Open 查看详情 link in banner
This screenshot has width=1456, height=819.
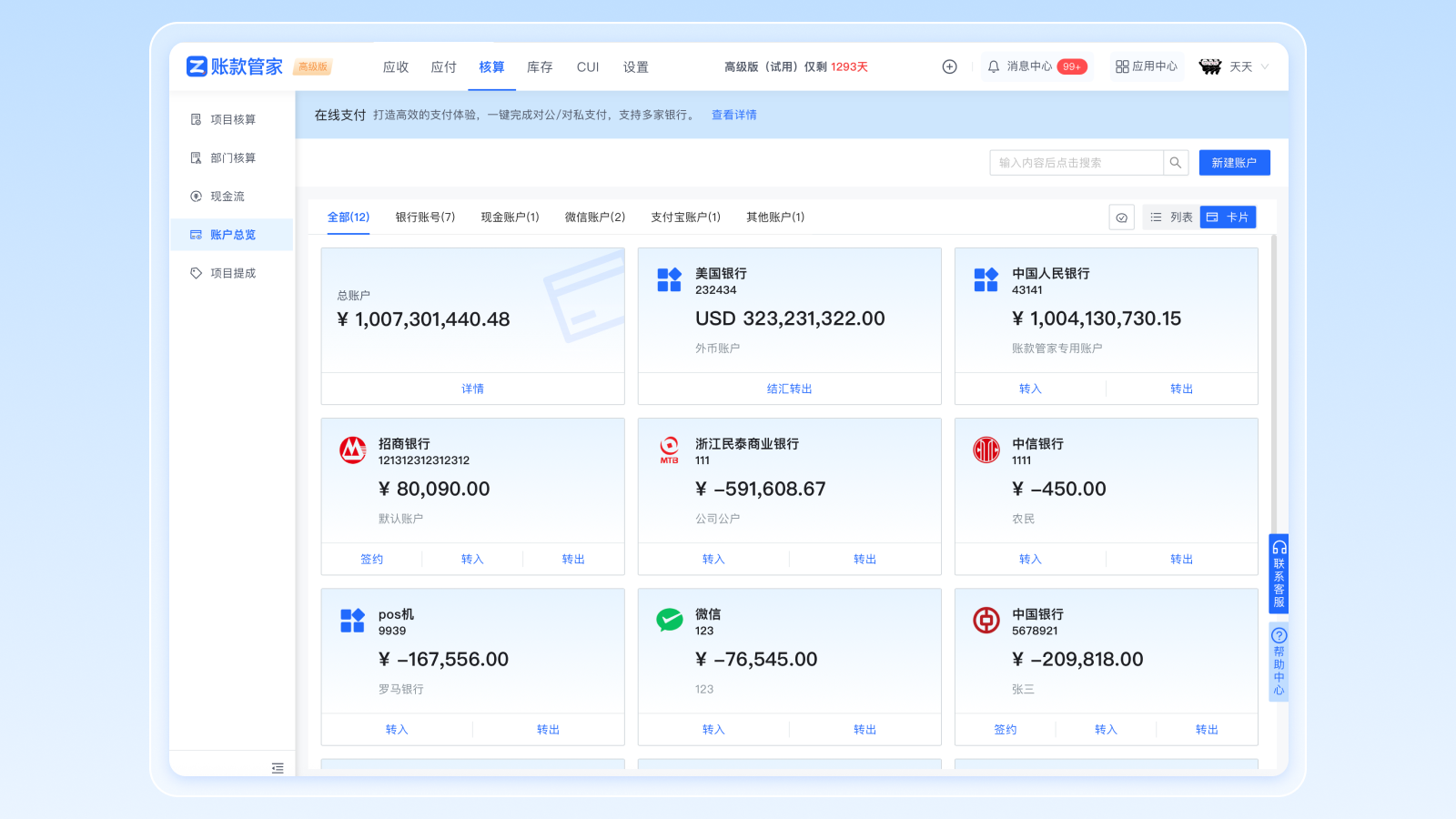coord(733,115)
